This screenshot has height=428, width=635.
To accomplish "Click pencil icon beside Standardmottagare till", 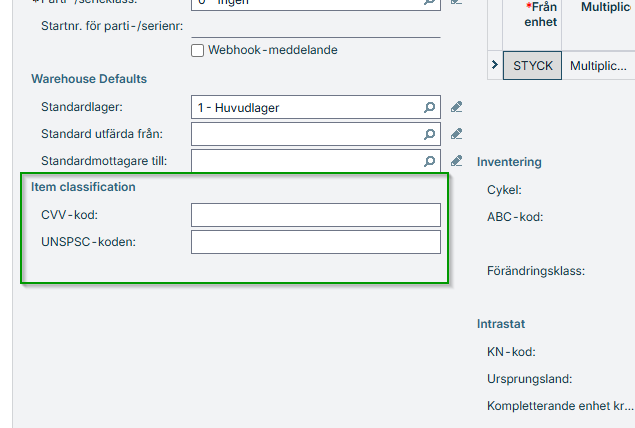I will (457, 160).
